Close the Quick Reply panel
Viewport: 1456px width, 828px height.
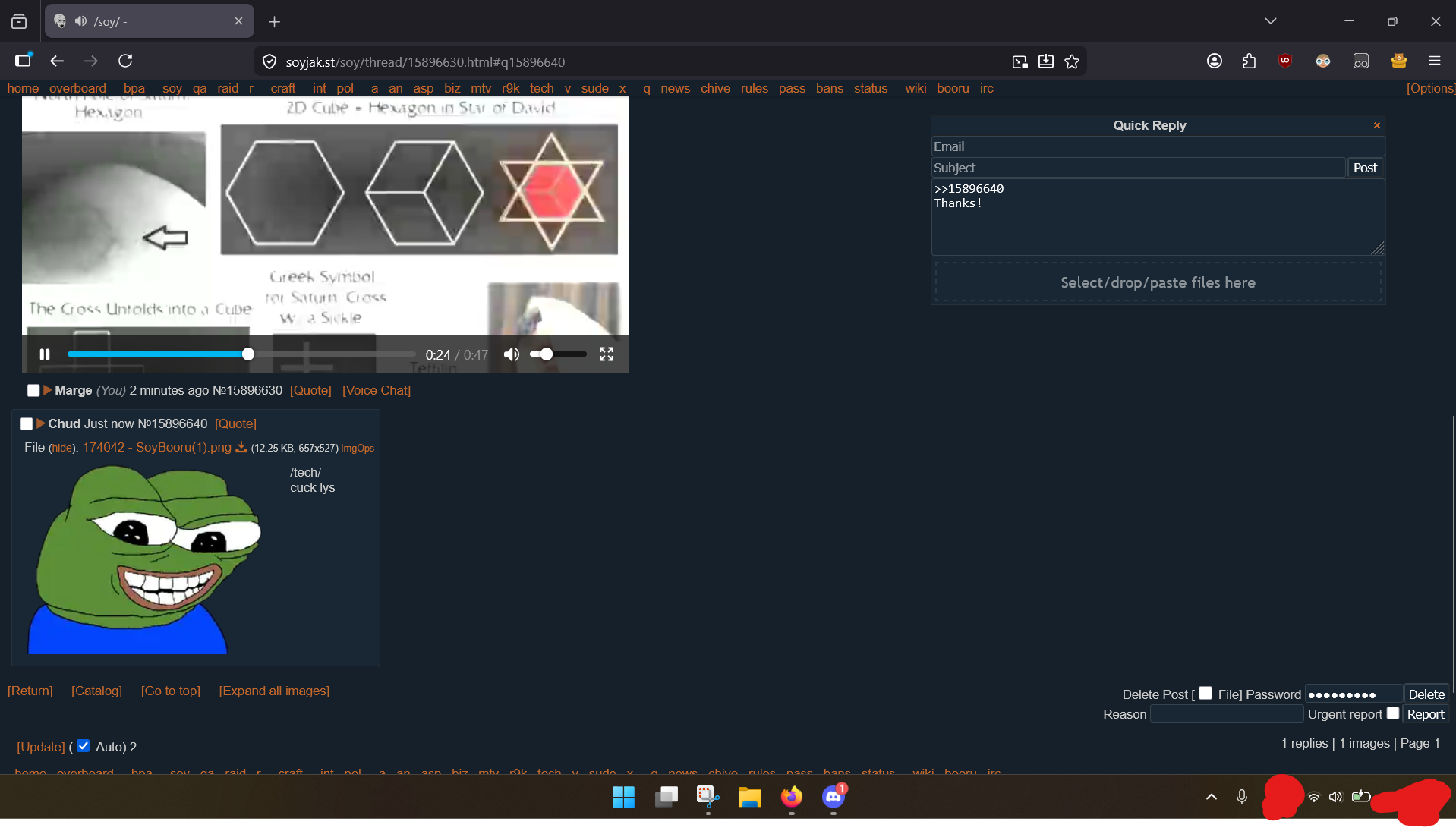(x=1377, y=125)
